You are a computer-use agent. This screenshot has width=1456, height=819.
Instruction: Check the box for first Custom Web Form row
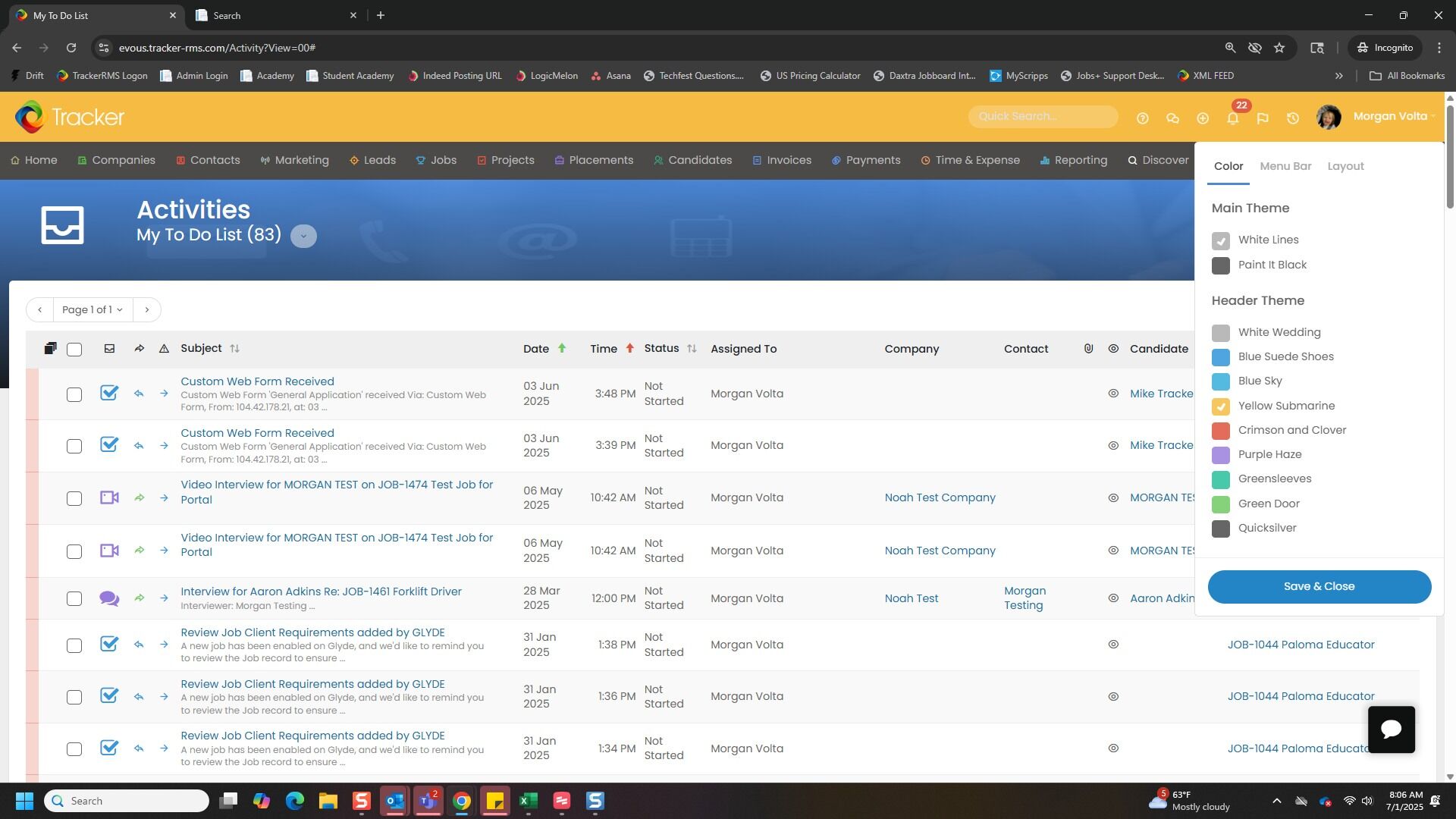tap(74, 394)
